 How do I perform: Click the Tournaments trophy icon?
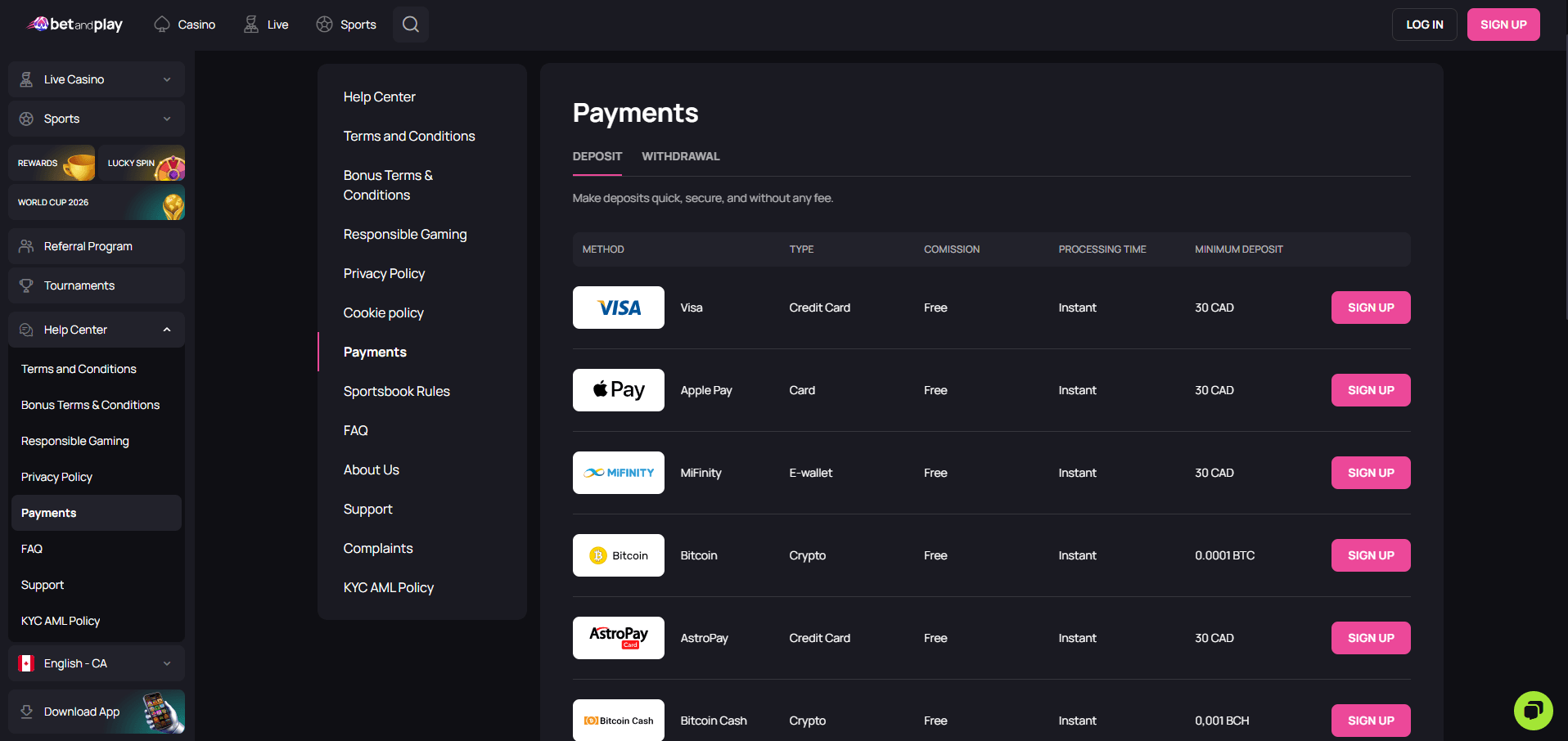(x=26, y=285)
